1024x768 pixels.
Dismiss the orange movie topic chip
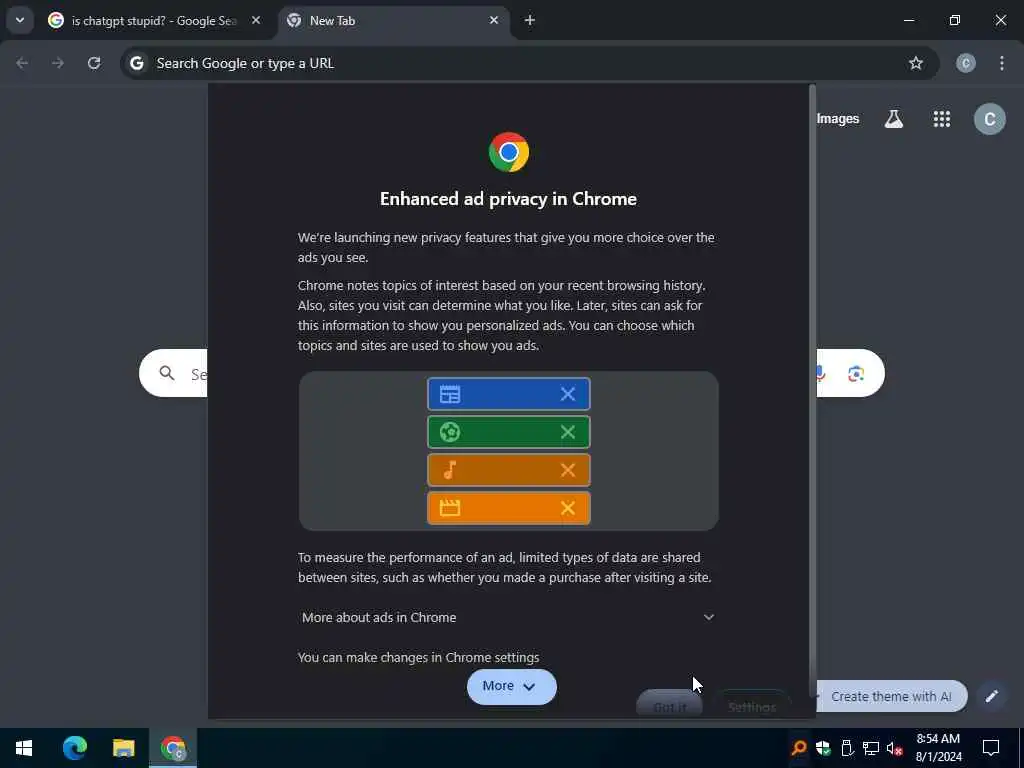point(568,507)
